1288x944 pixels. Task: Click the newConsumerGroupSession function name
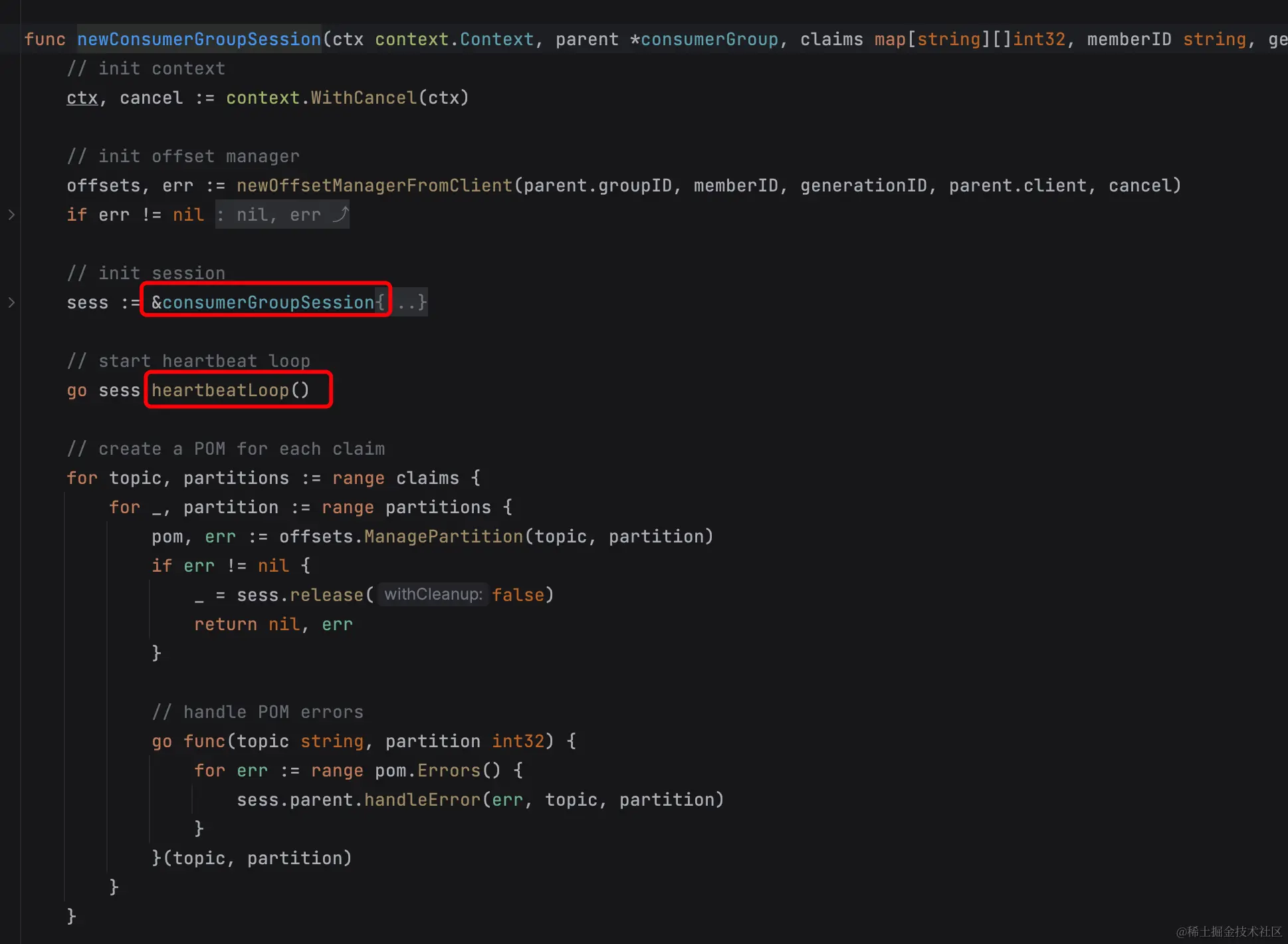pyautogui.click(x=199, y=39)
